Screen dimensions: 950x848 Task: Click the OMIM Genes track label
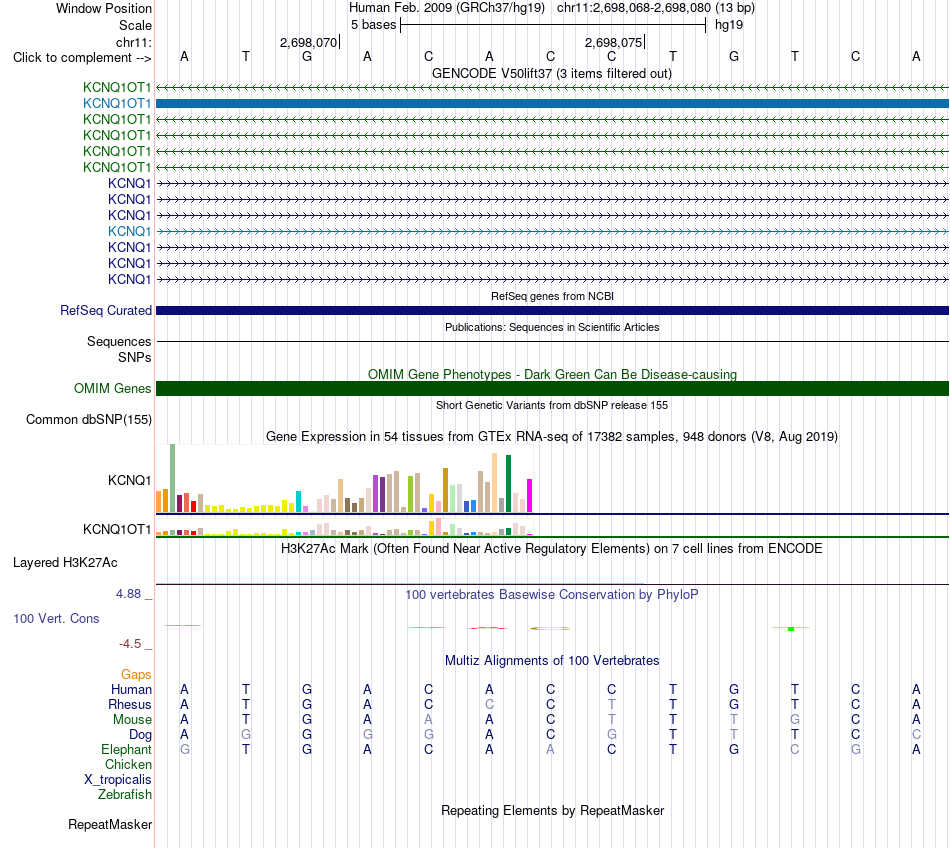click(113, 388)
